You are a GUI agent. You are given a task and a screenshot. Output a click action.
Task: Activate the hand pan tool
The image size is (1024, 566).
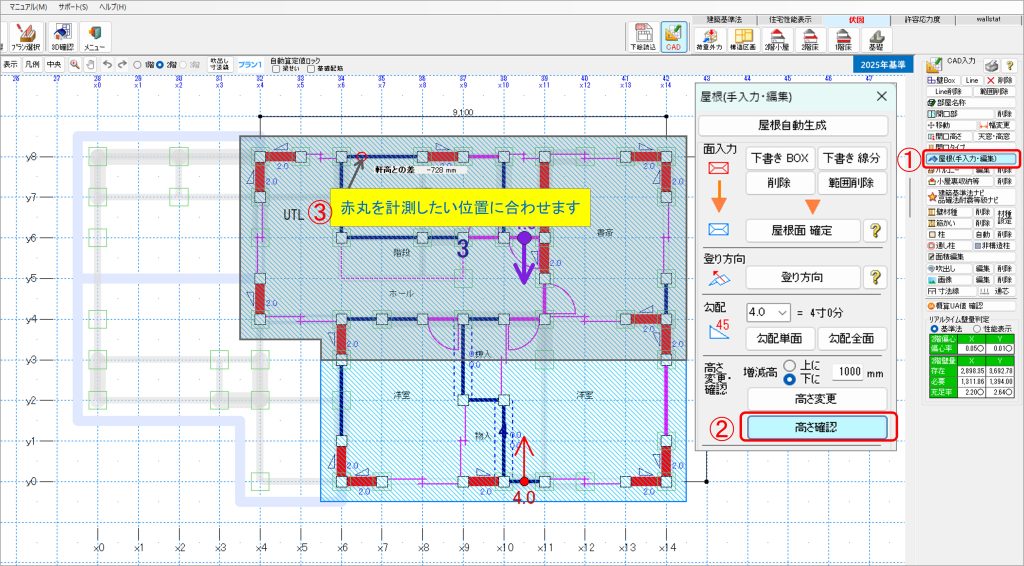89,64
